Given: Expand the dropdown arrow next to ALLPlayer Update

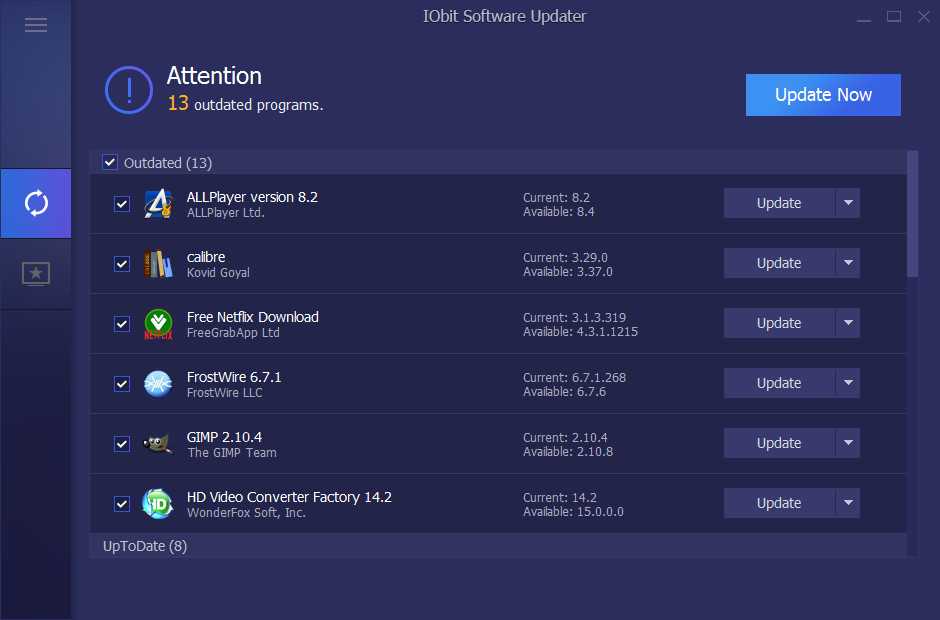Looking at the screenshot, I should [848, 203].
